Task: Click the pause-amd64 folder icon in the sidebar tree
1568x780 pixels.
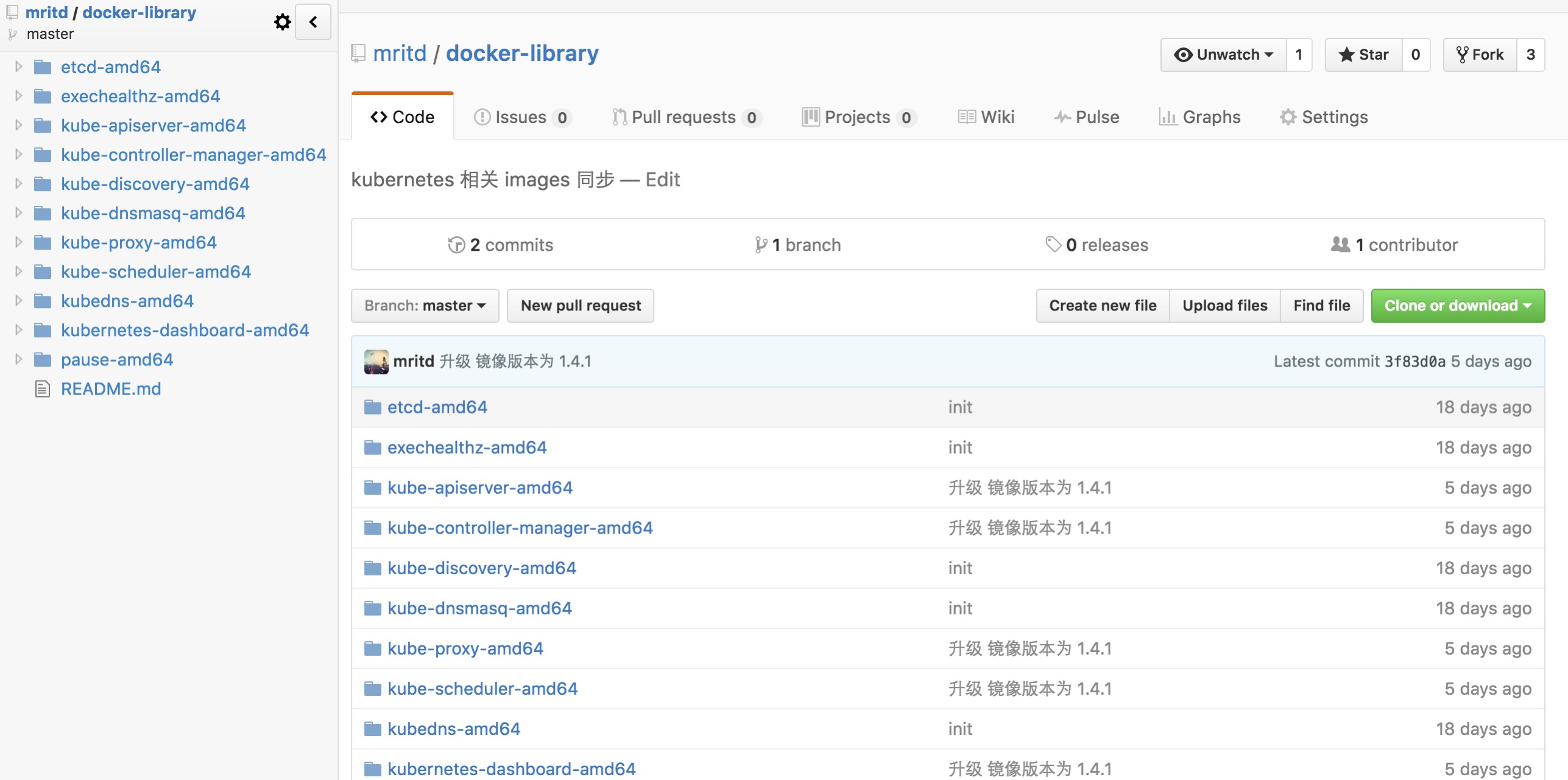Action: 43,359
